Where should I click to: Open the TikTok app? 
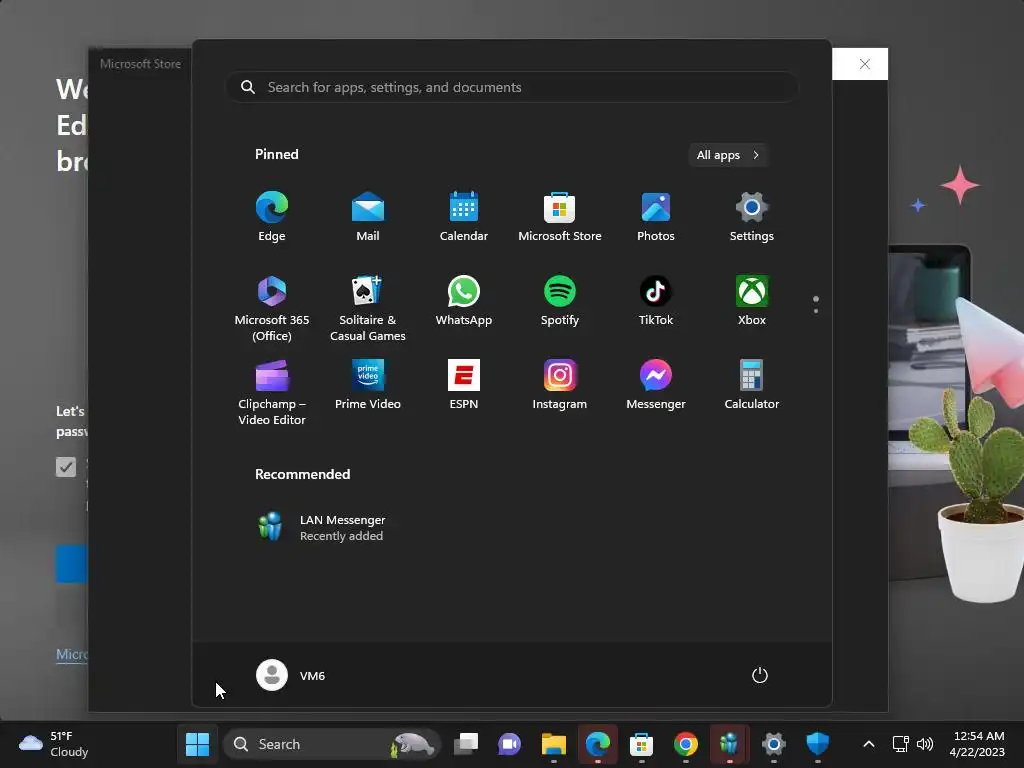[656, 301]
